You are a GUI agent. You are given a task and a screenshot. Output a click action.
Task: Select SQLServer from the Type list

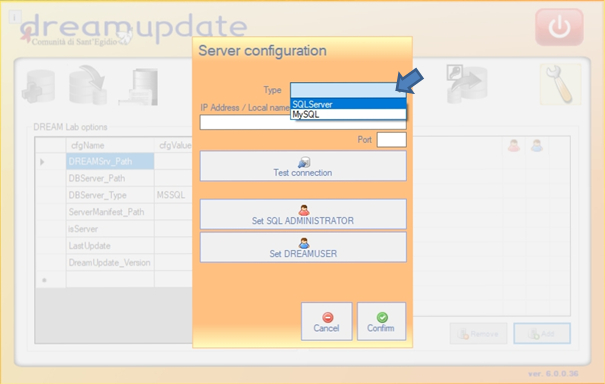(x=348, y=104)
